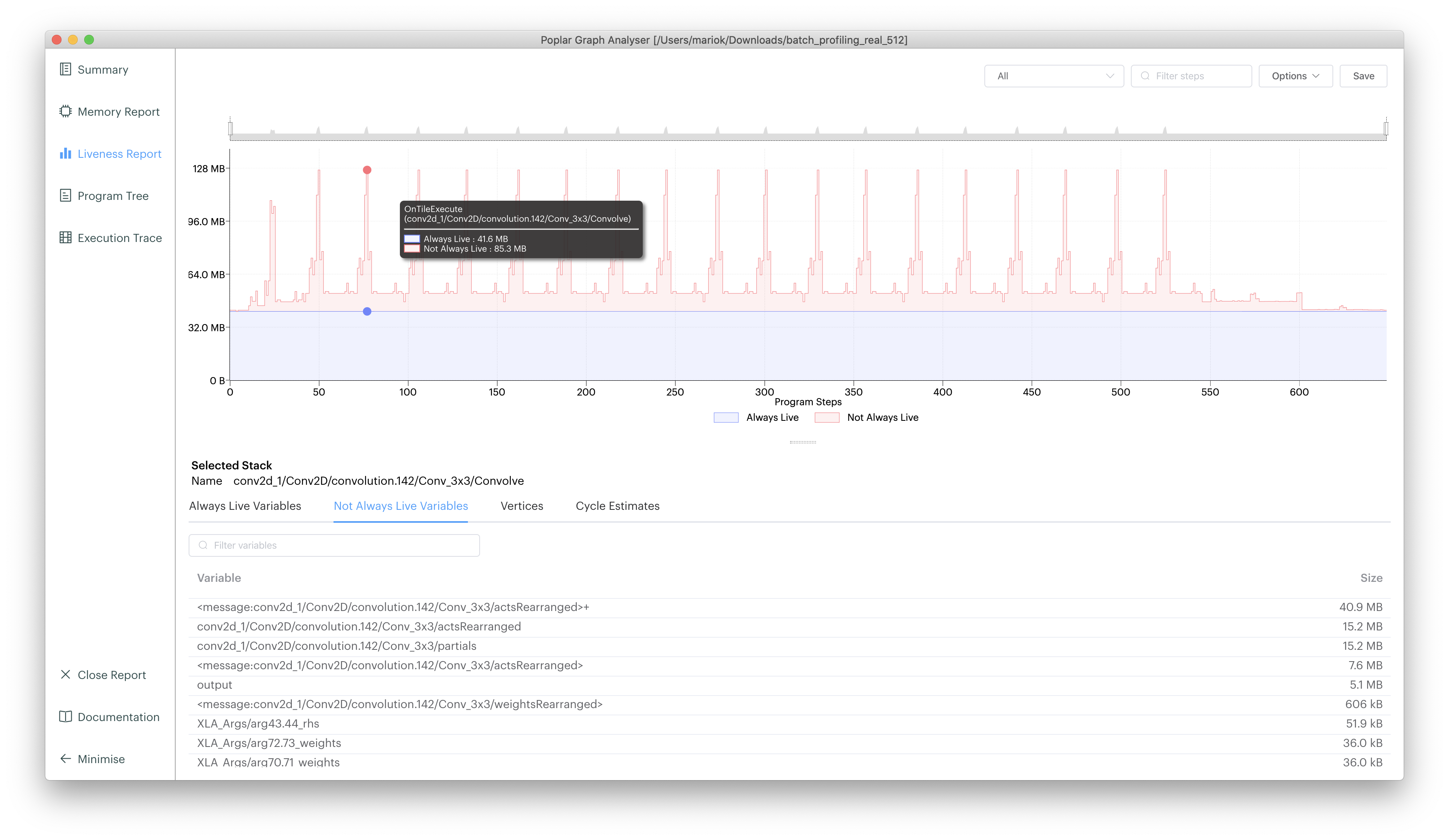
Task: Click Liveness Report label in sidebar
Action: [119, 153]
